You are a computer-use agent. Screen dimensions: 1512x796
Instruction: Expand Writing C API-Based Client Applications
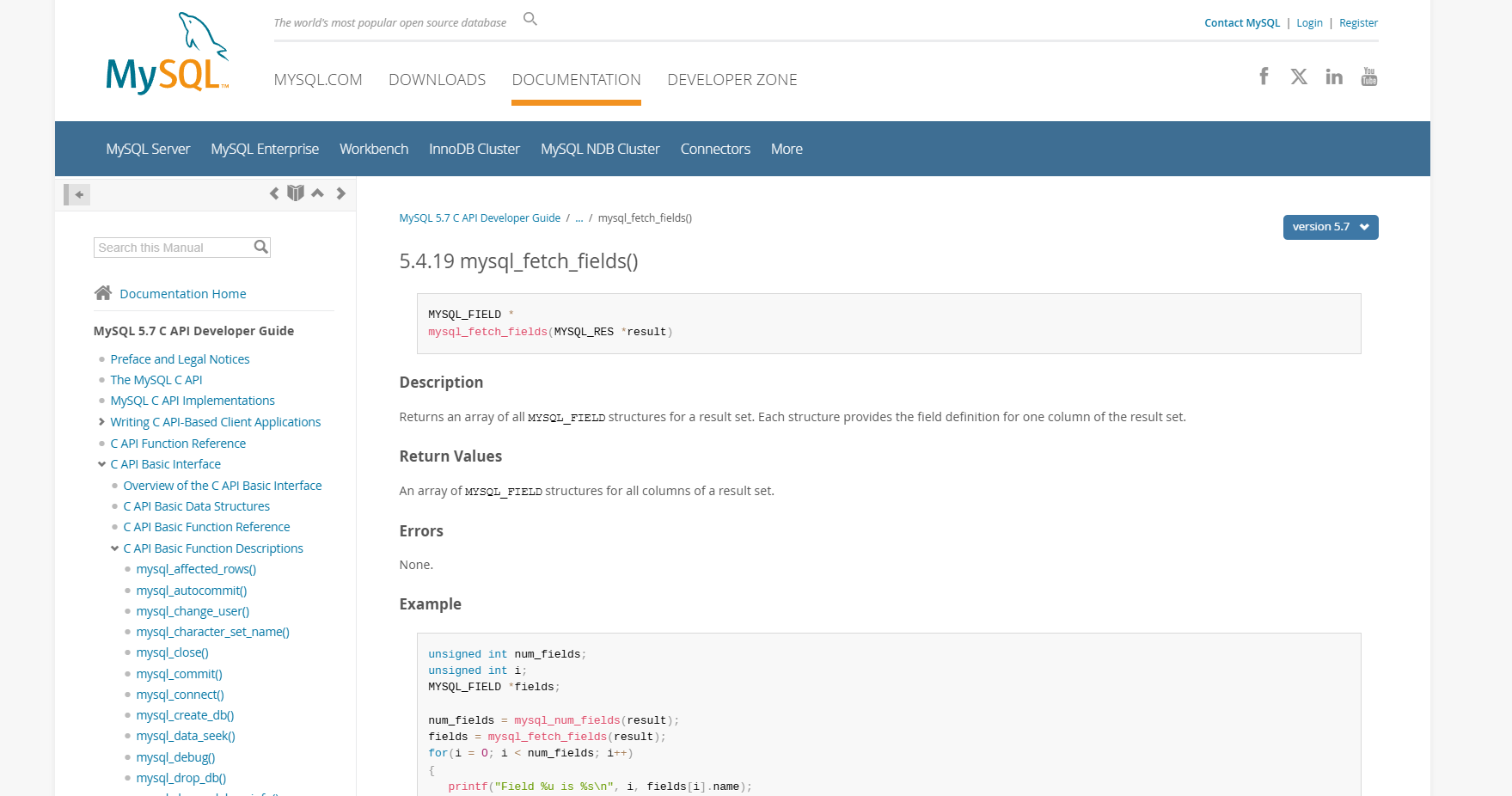(x=101, y=422)
